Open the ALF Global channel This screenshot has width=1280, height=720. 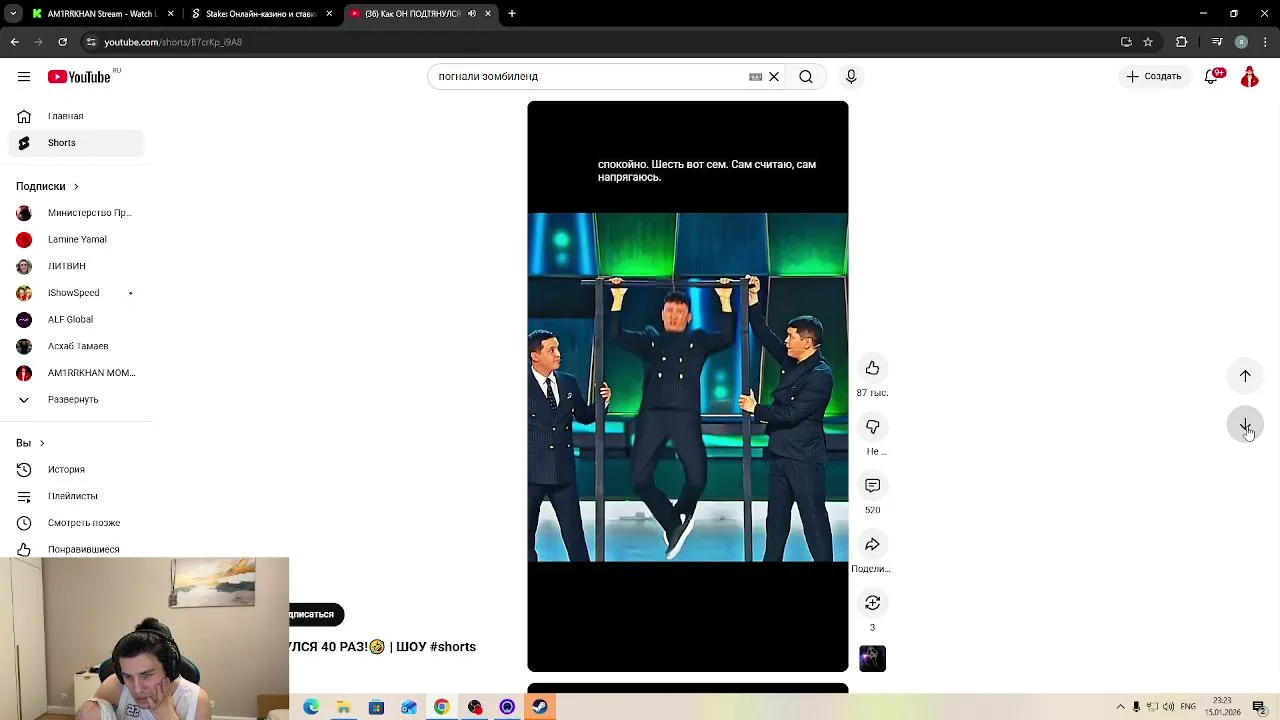(x=76, y=320)
